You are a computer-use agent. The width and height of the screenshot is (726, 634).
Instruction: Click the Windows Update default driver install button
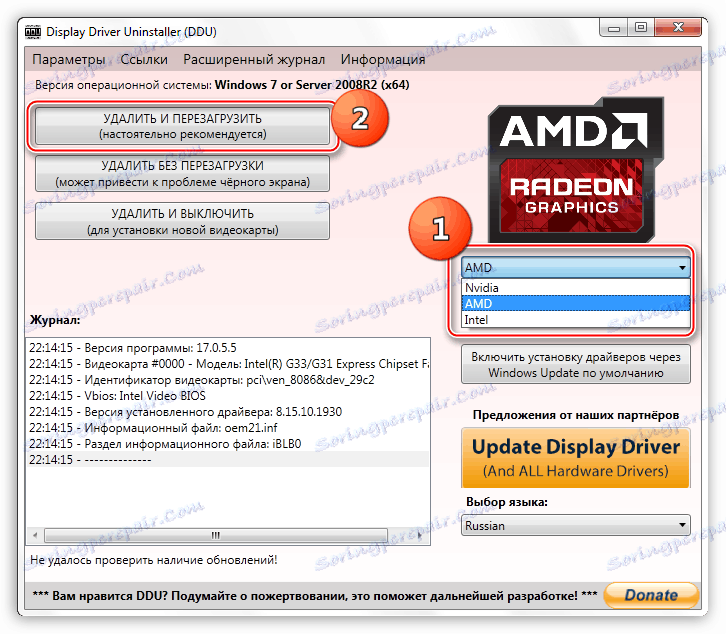pos(576,364)
